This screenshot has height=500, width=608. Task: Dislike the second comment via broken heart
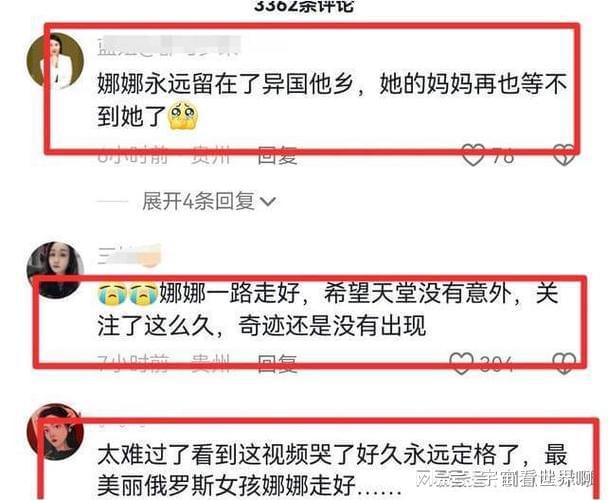coord(564,363)
